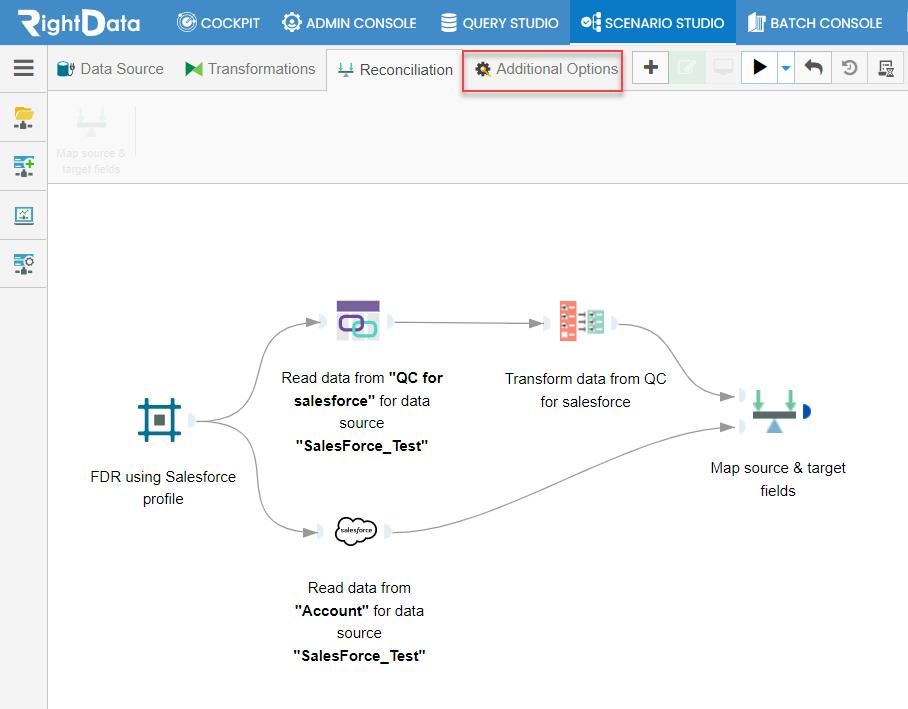Image resolution: width=908 pixels, height=709 pixels.
Task: Open Query Studio
Action: [499, 23]
